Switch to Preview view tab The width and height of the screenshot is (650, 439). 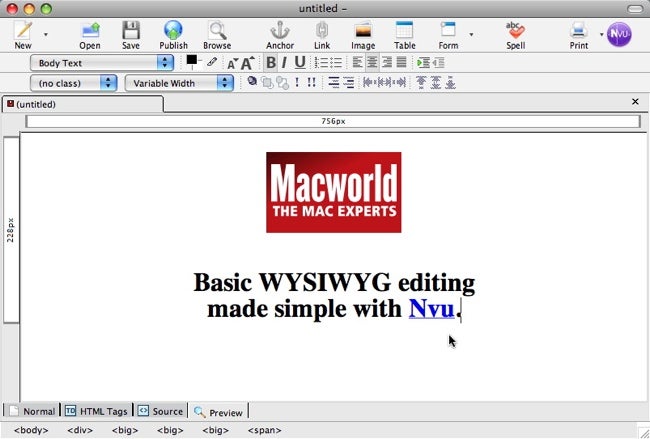(x=218, y=412)
